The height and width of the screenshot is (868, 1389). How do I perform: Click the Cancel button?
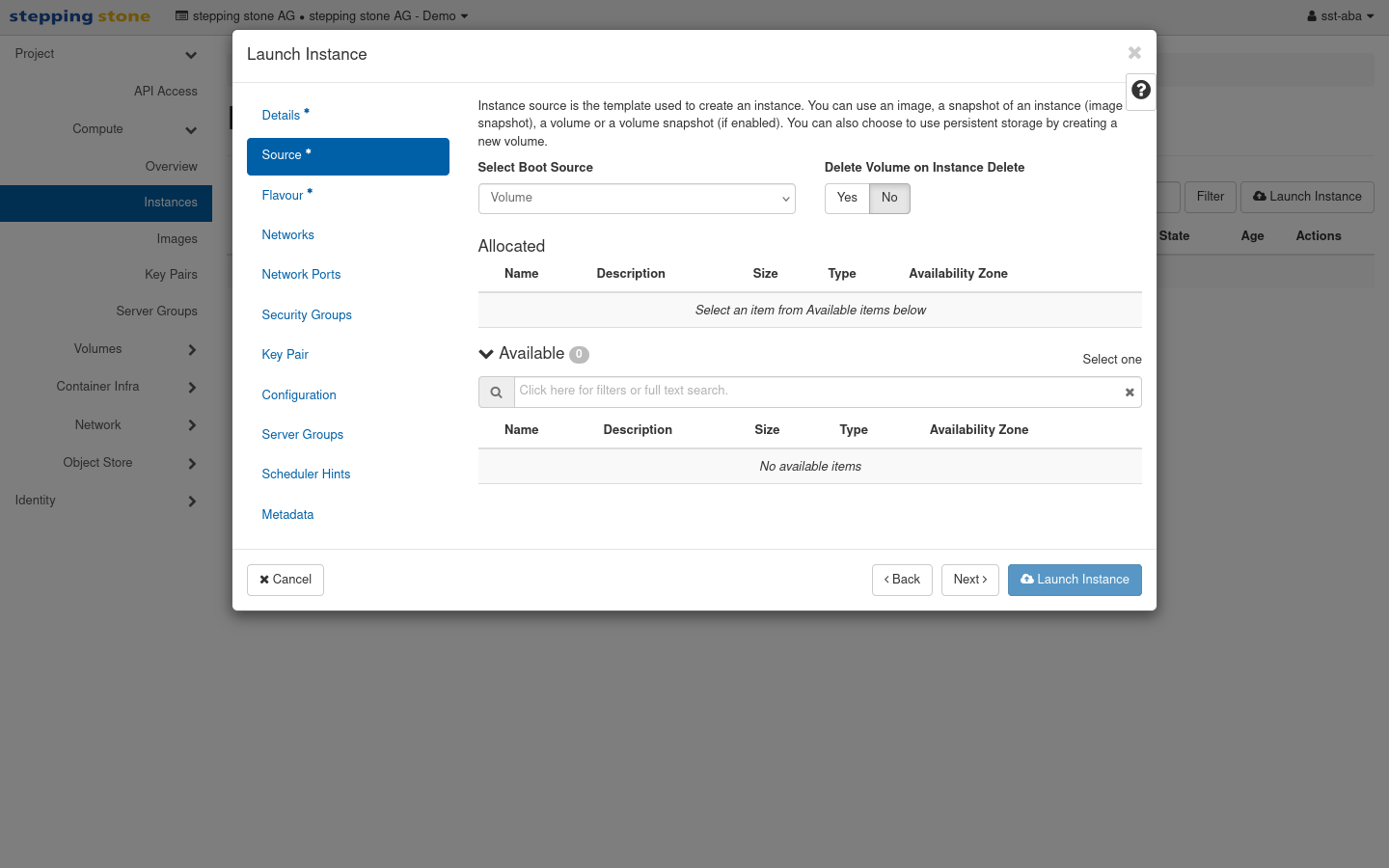coord(286,580)
